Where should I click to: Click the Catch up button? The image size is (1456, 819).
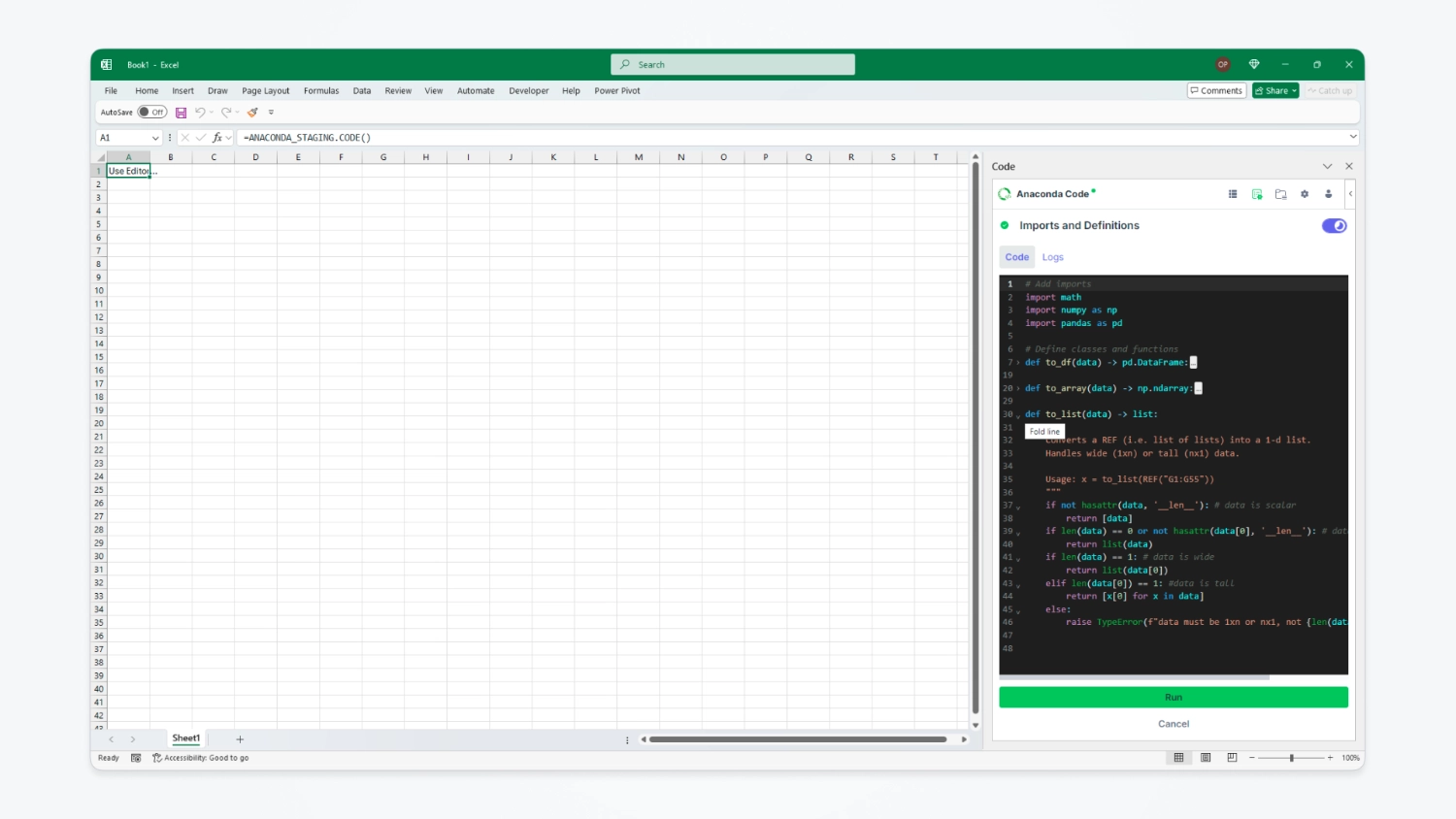(1330, 90)
